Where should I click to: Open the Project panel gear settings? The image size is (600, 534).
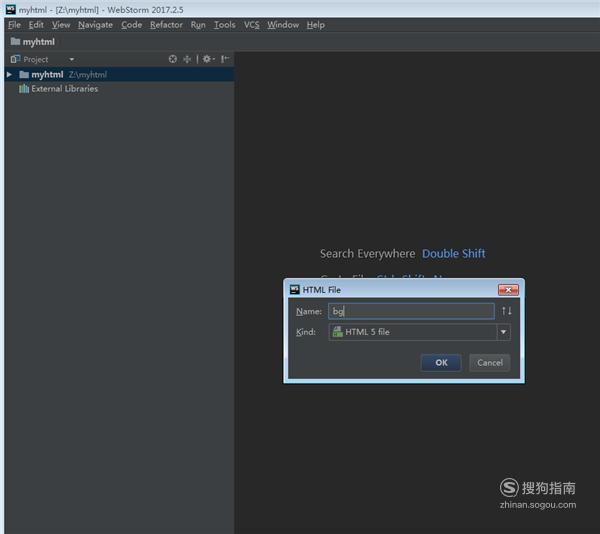coord(208,59)
